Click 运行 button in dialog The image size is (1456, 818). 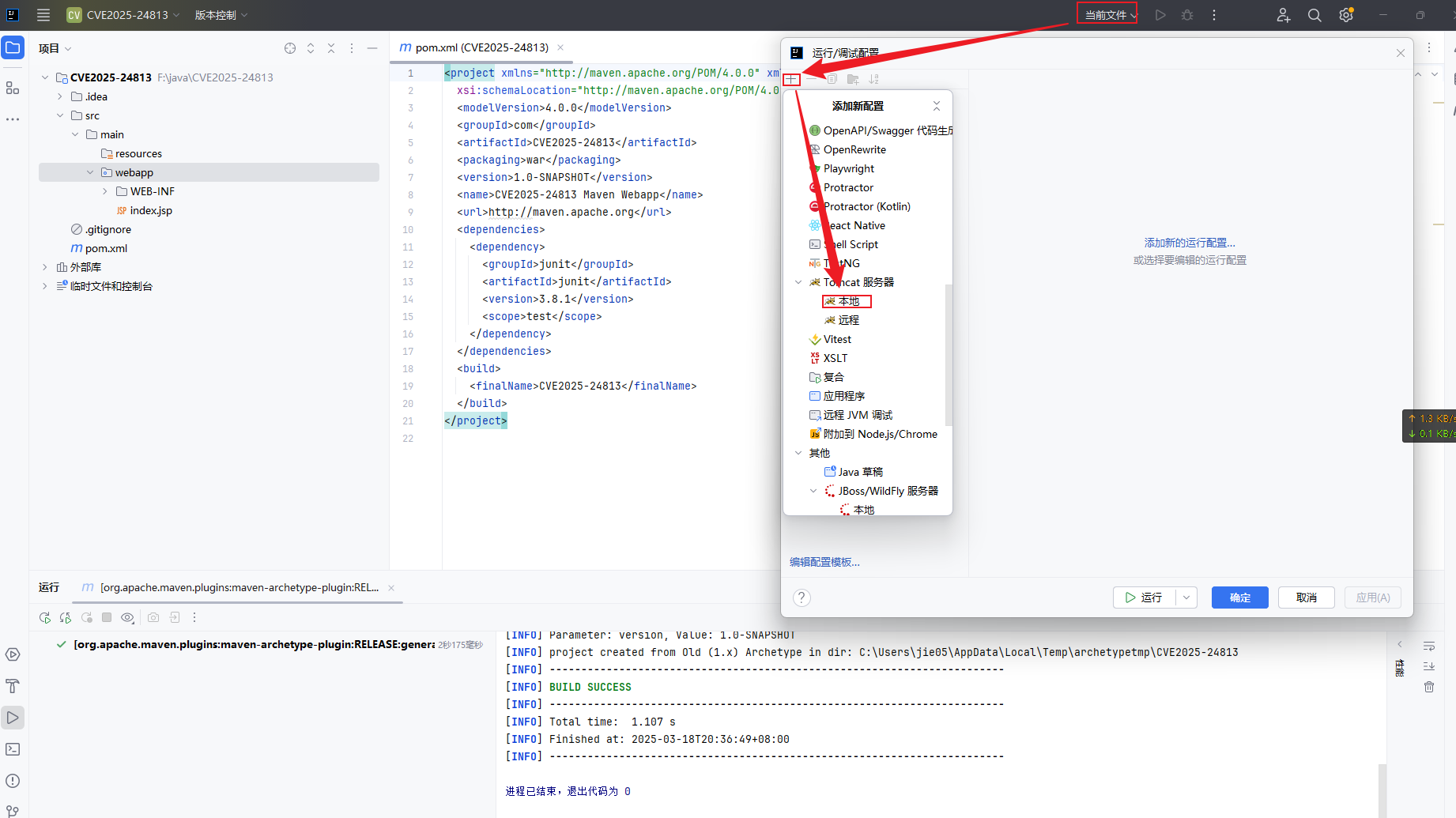pos(1145,597)
